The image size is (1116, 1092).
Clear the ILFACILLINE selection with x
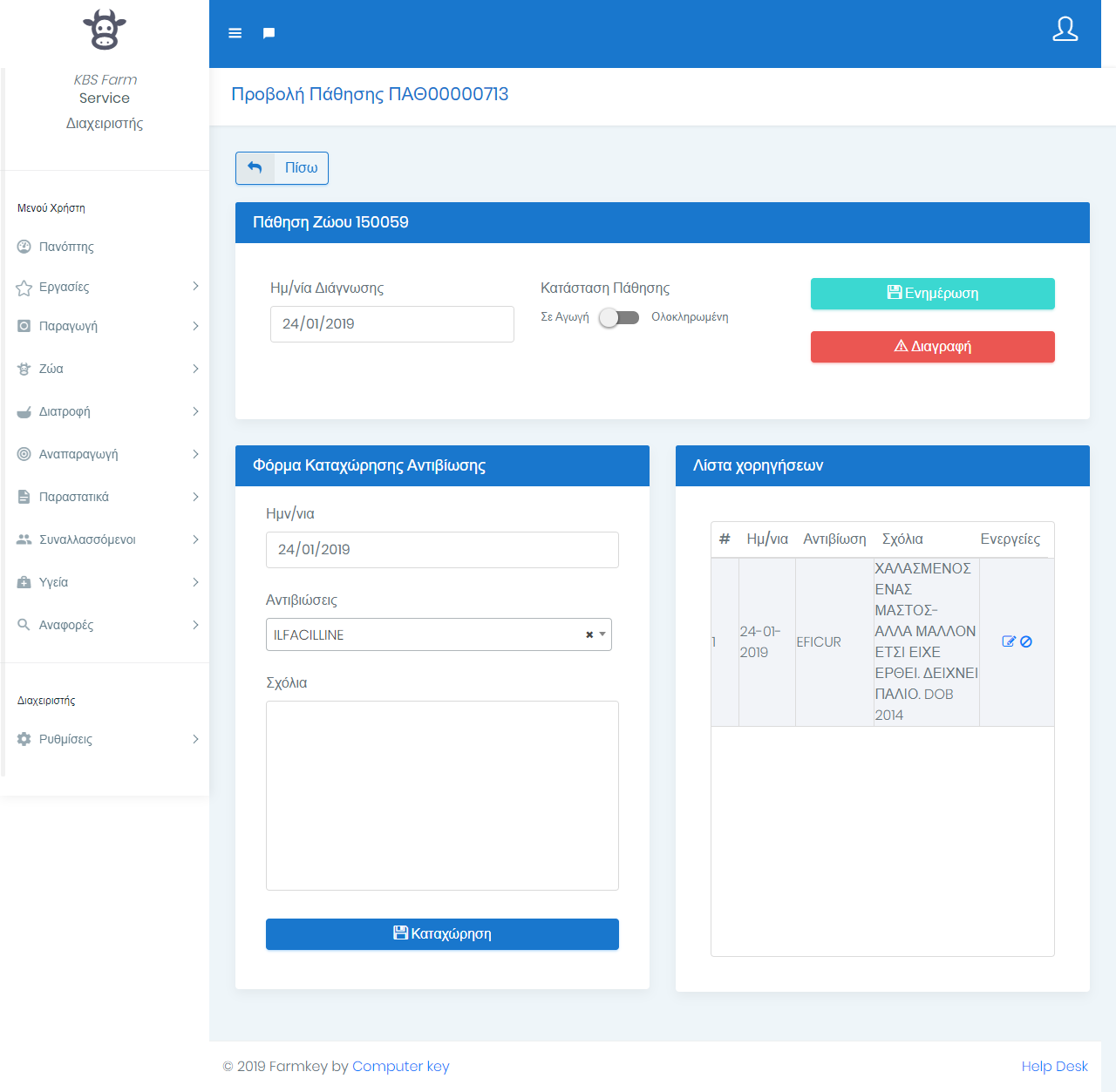[589, 635]
